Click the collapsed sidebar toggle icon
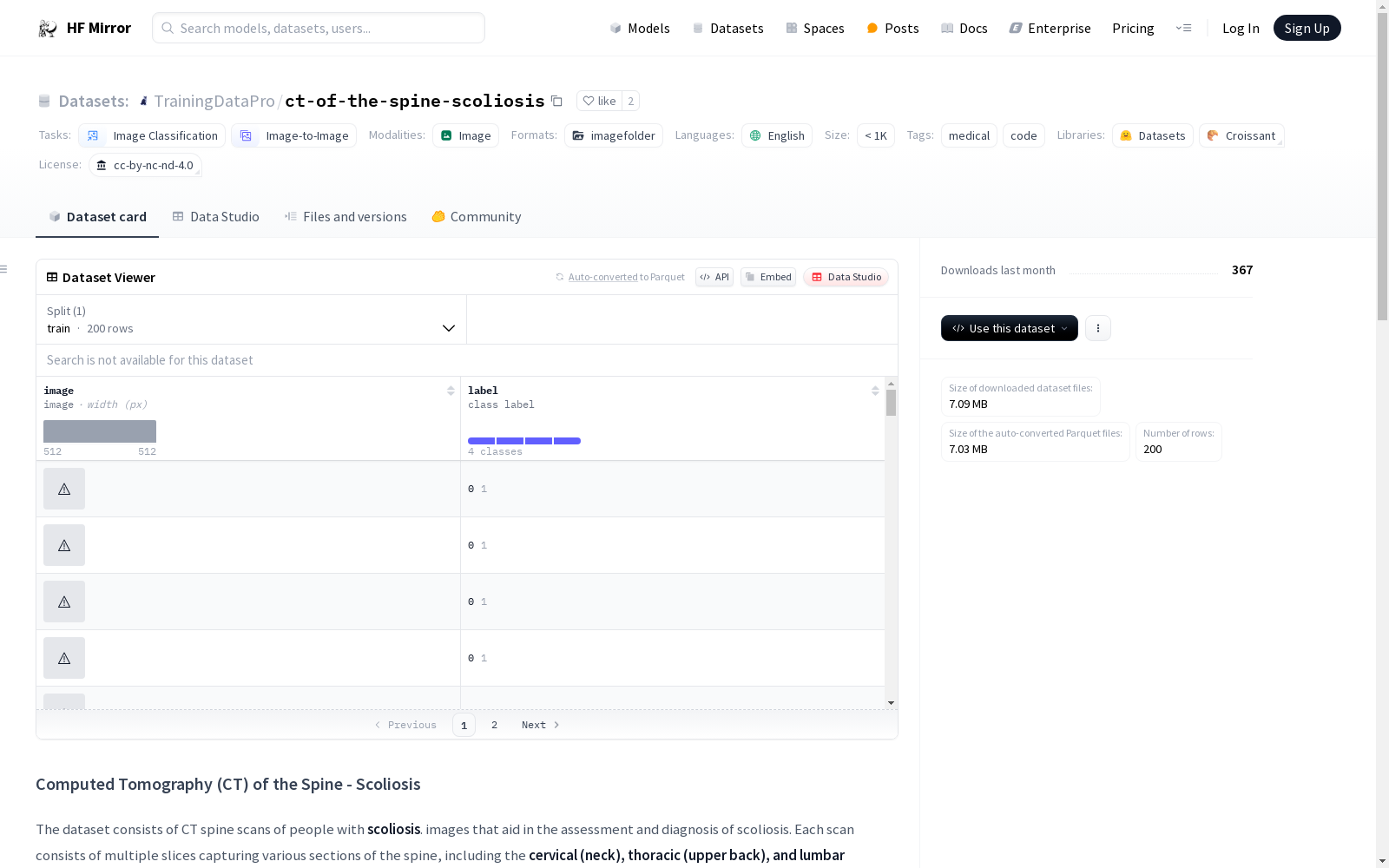 3,269
